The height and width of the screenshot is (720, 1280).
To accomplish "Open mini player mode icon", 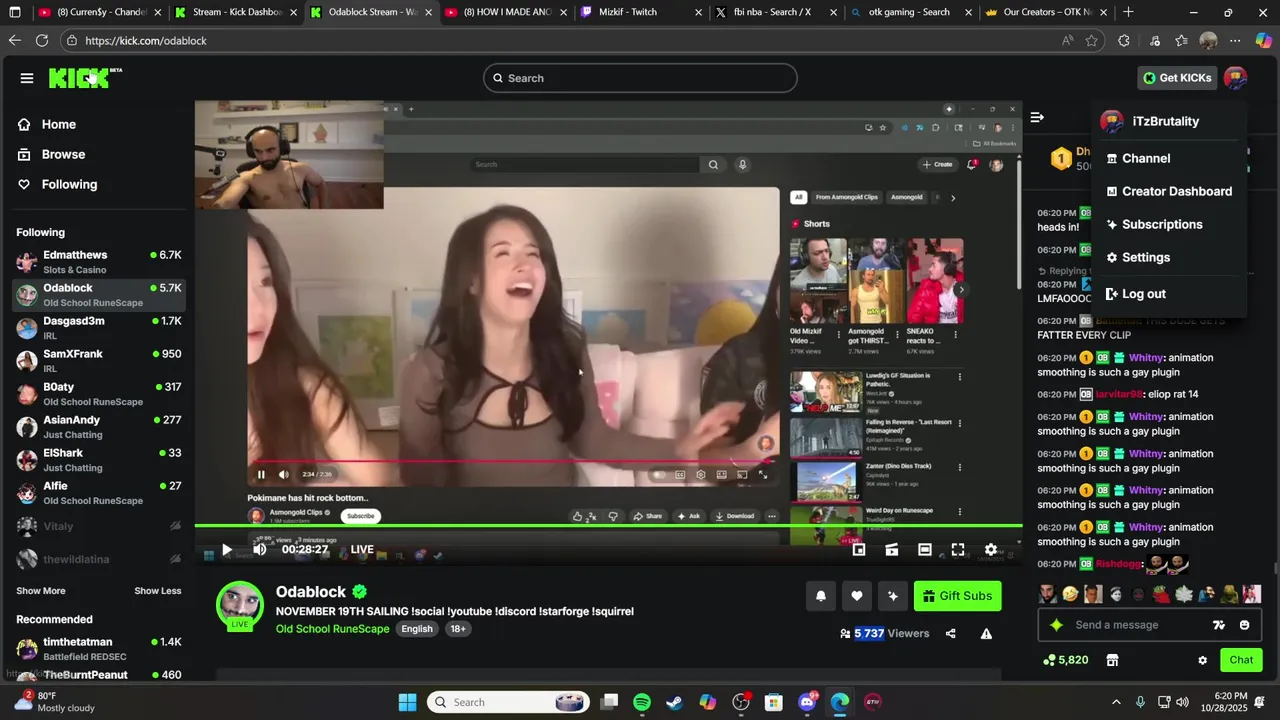I will pos(859,549).
